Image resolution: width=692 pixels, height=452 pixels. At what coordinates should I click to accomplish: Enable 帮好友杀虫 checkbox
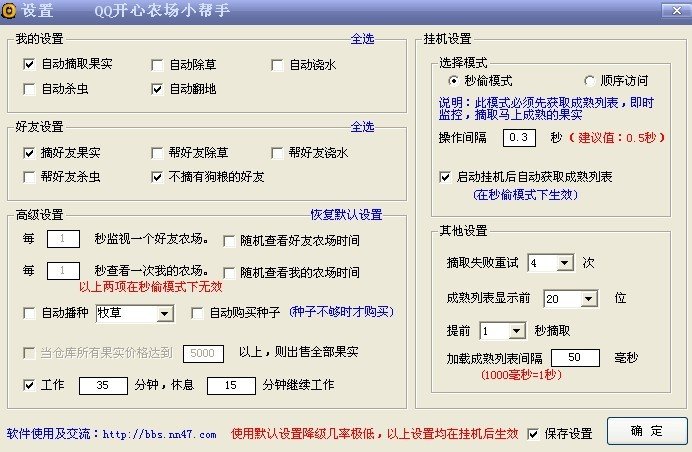[29, 177]
